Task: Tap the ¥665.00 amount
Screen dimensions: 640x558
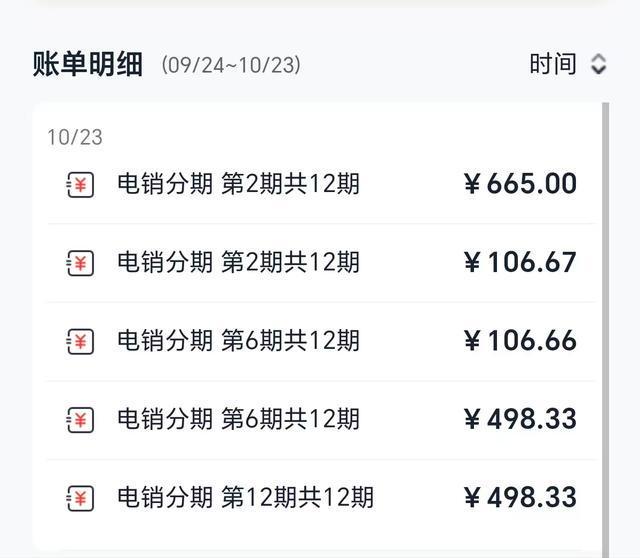Action: (x=520, y=184)
